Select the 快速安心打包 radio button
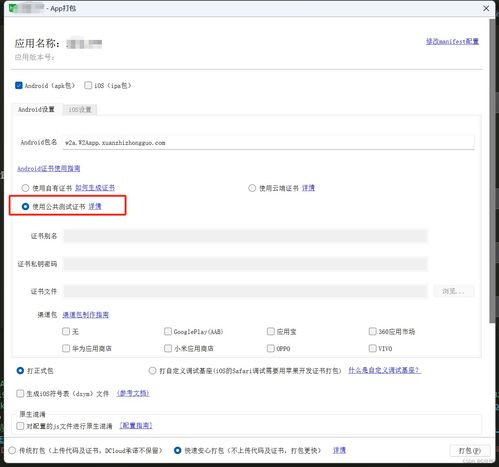This screenshot has height=467, width=499. click(x=178, y=451)
